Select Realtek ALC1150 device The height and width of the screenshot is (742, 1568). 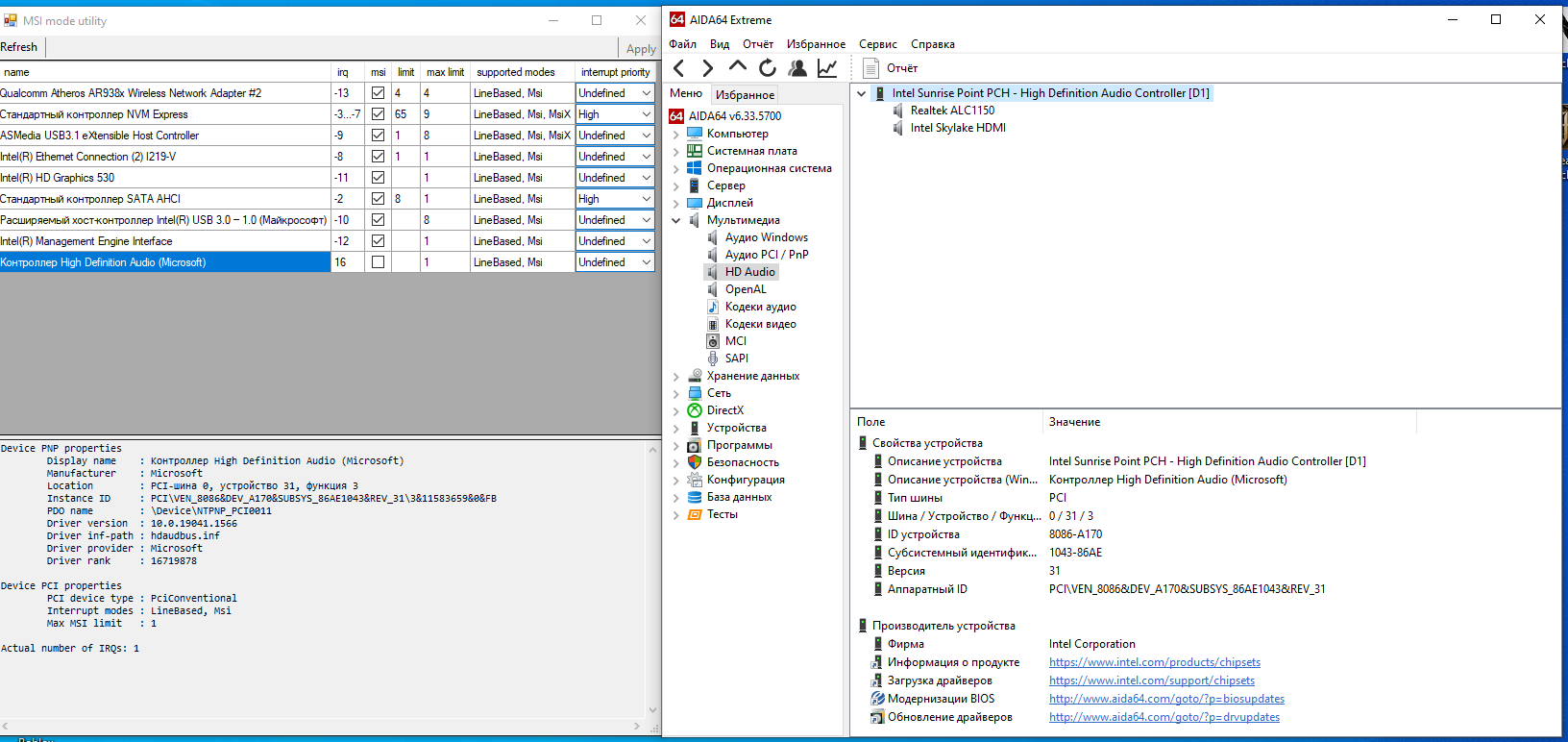(x=952, y=111)
